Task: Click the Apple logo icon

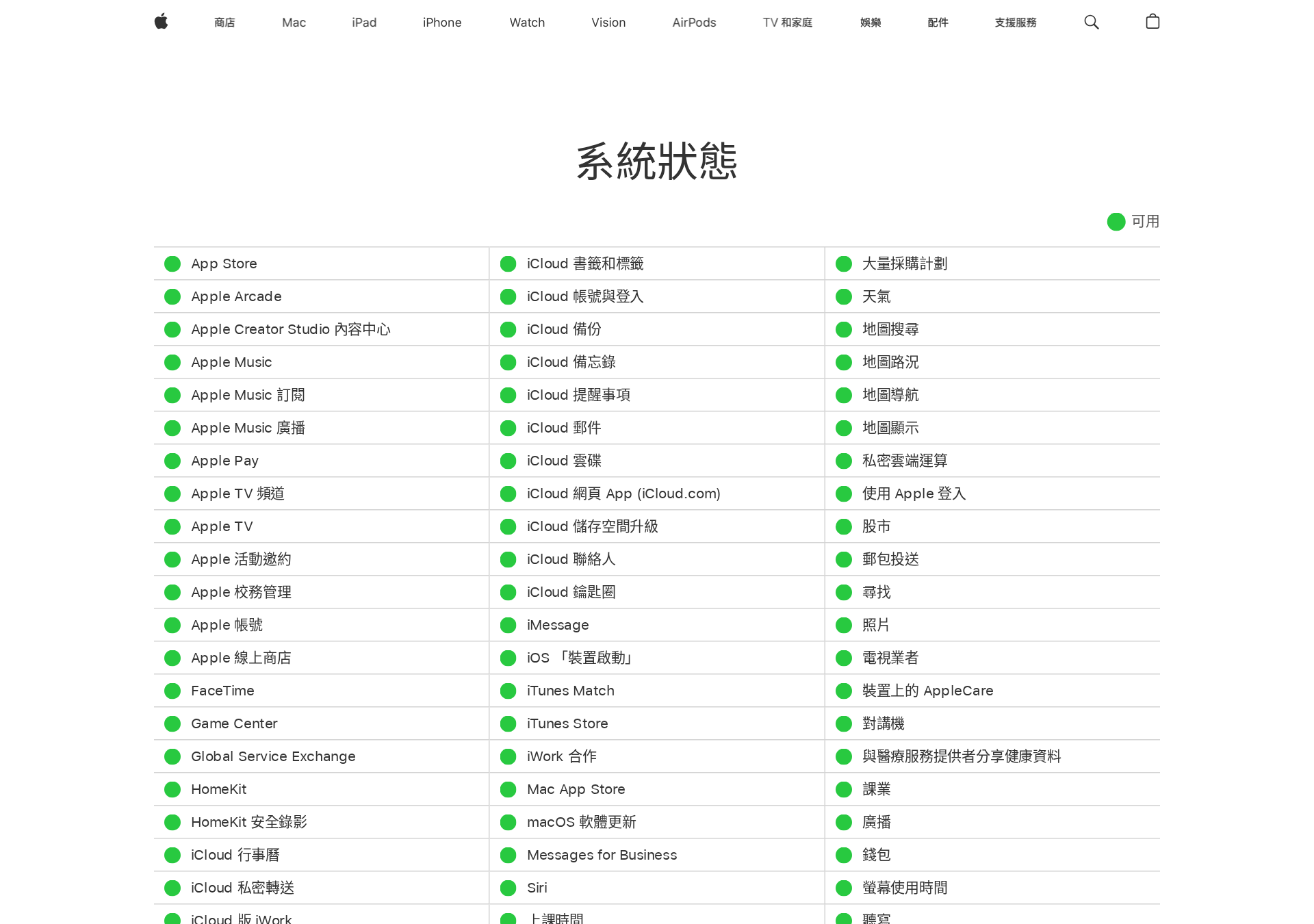Action: (x=162, y=22)
